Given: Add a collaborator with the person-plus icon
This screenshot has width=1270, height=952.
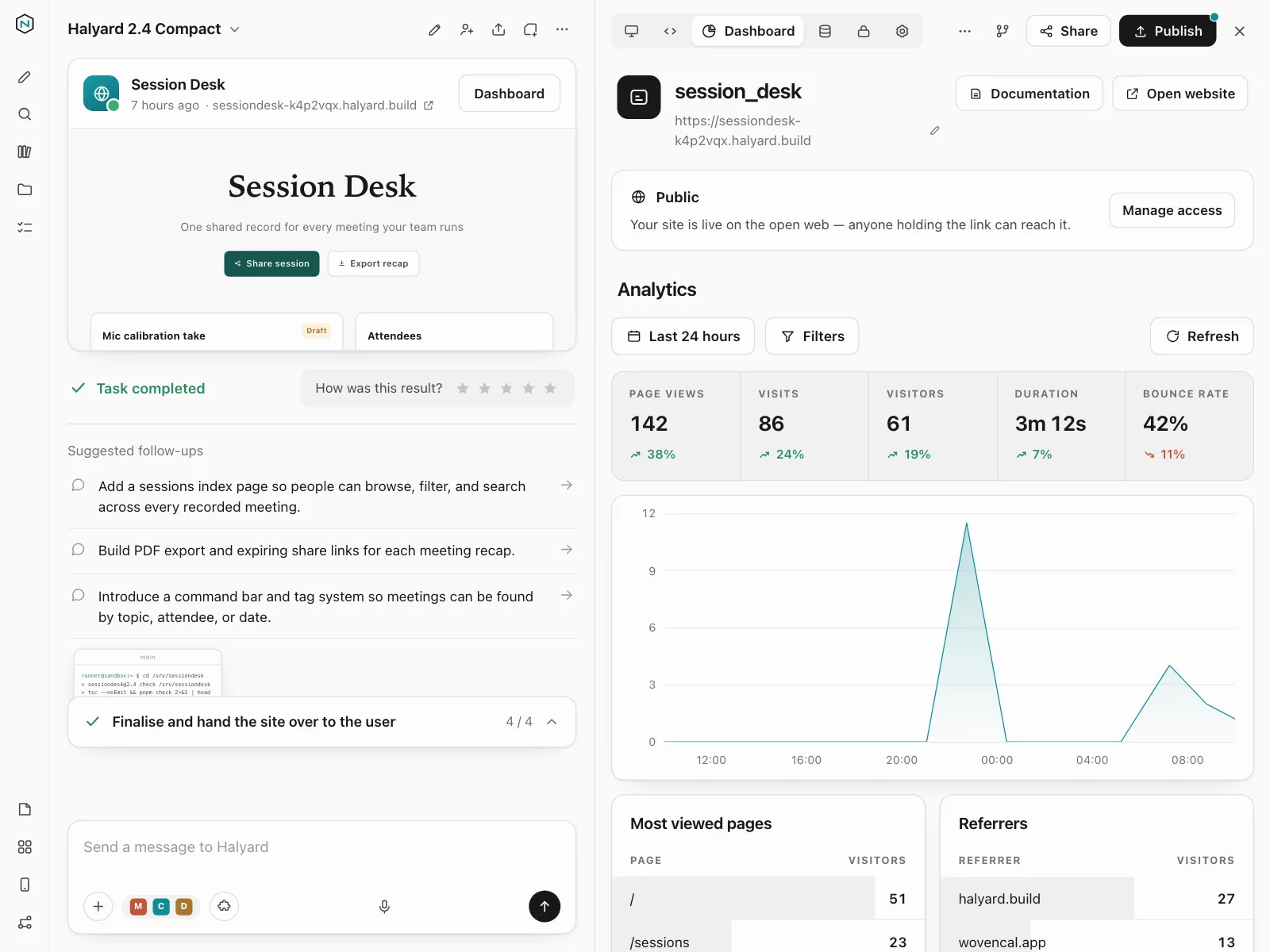Looking at the screenshot, I should tap(467, 29).
